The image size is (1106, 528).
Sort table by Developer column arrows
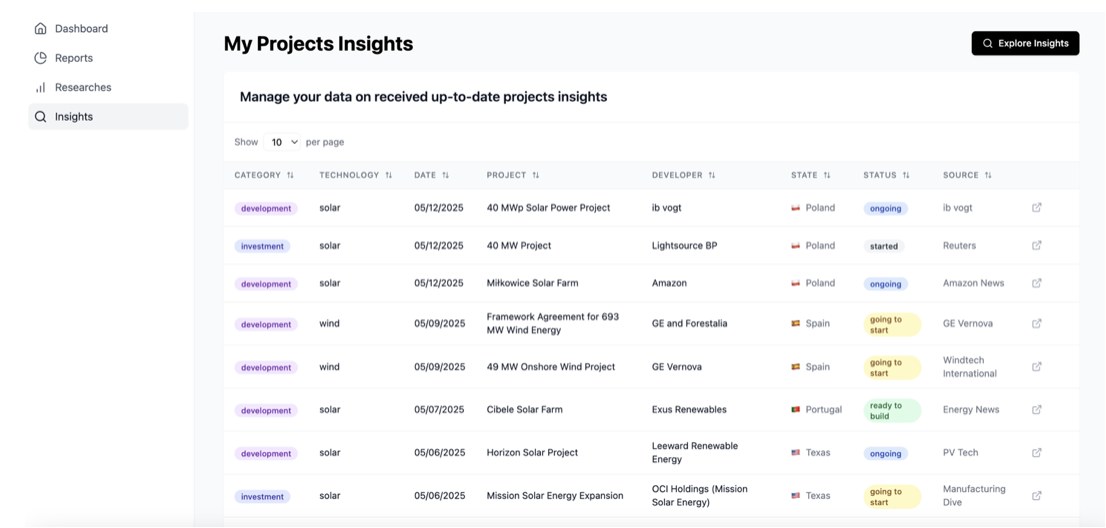pos(712,176)
